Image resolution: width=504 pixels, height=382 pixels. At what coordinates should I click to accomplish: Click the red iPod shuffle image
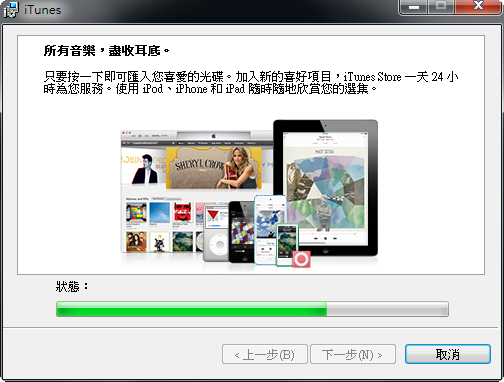302,259
